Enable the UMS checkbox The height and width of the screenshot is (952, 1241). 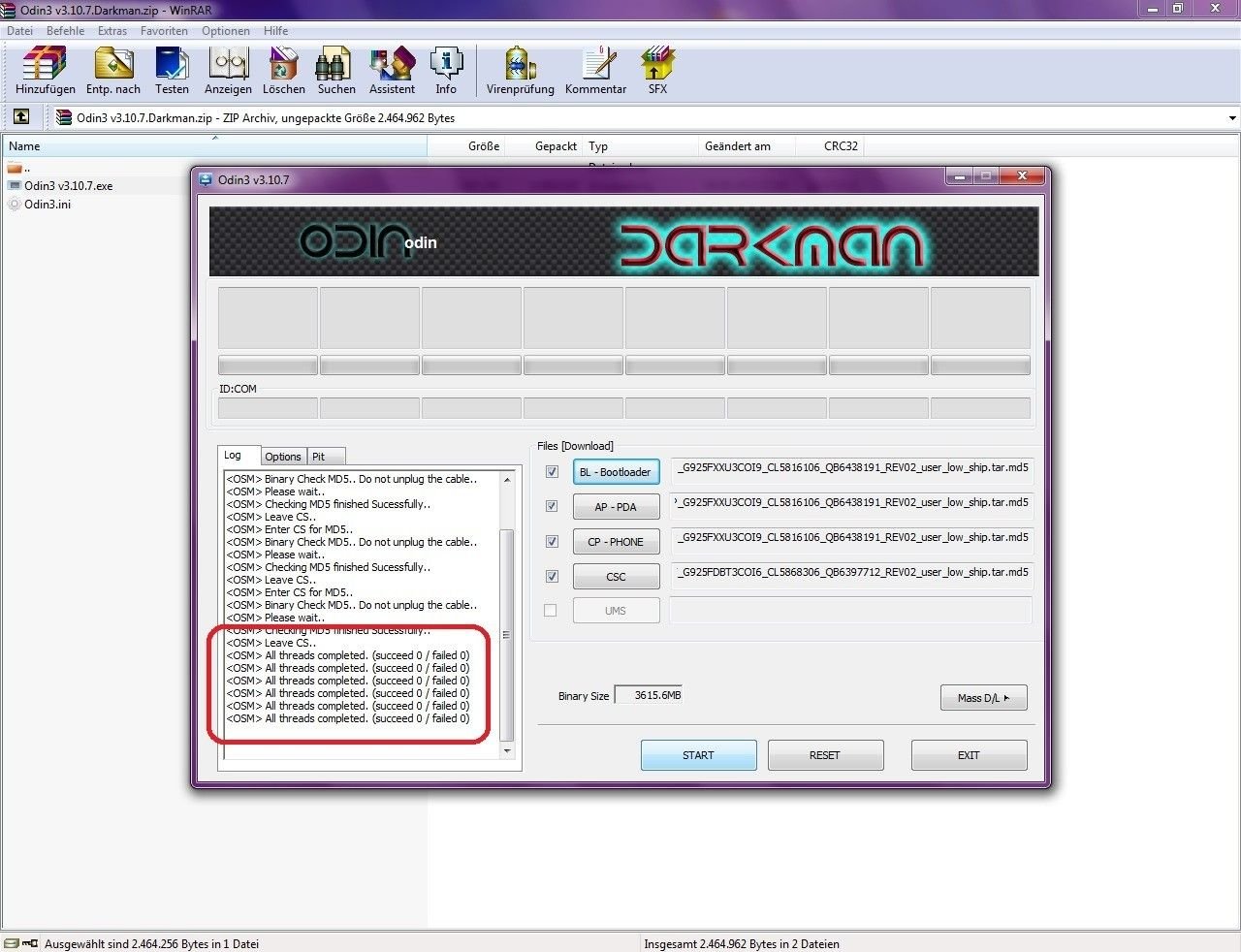point(551,611)
